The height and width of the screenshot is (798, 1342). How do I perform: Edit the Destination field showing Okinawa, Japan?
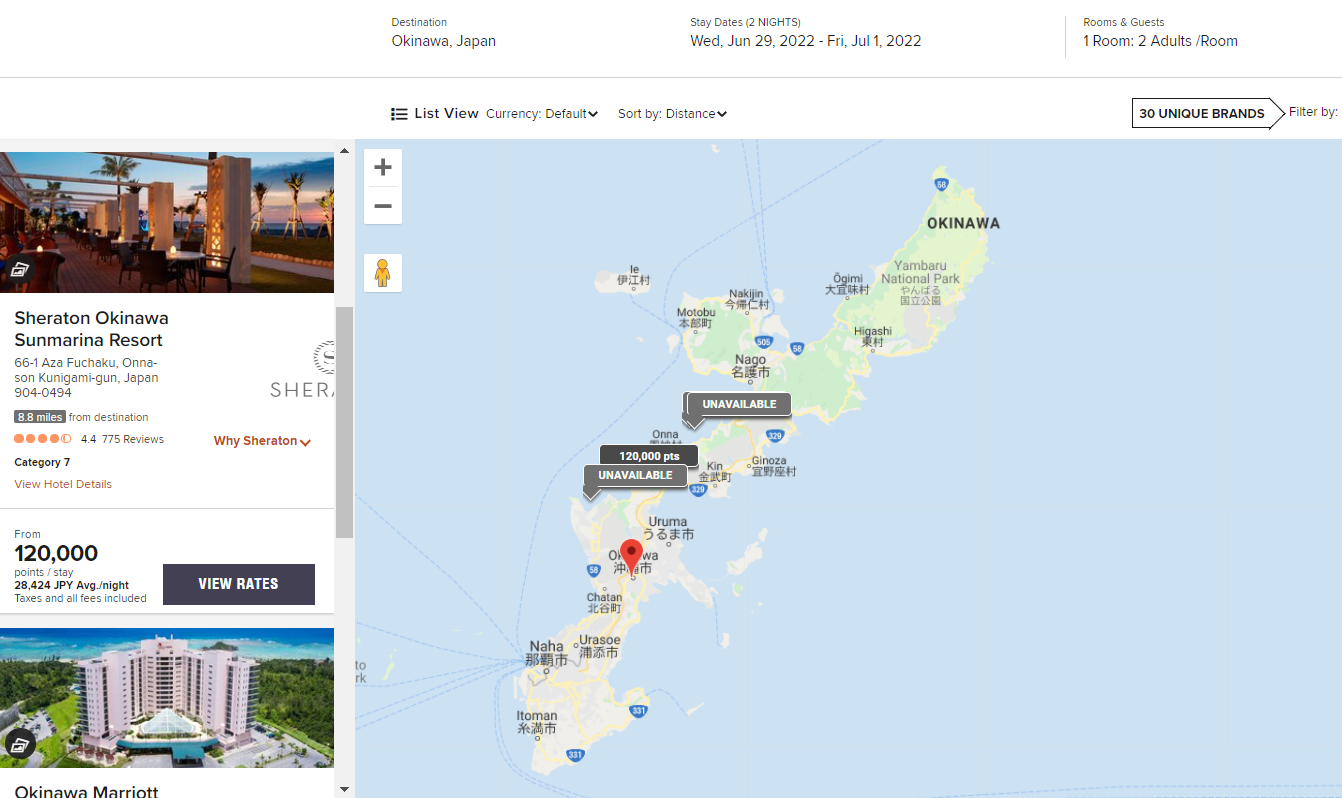pyautogui.click(x=443, y=41)
